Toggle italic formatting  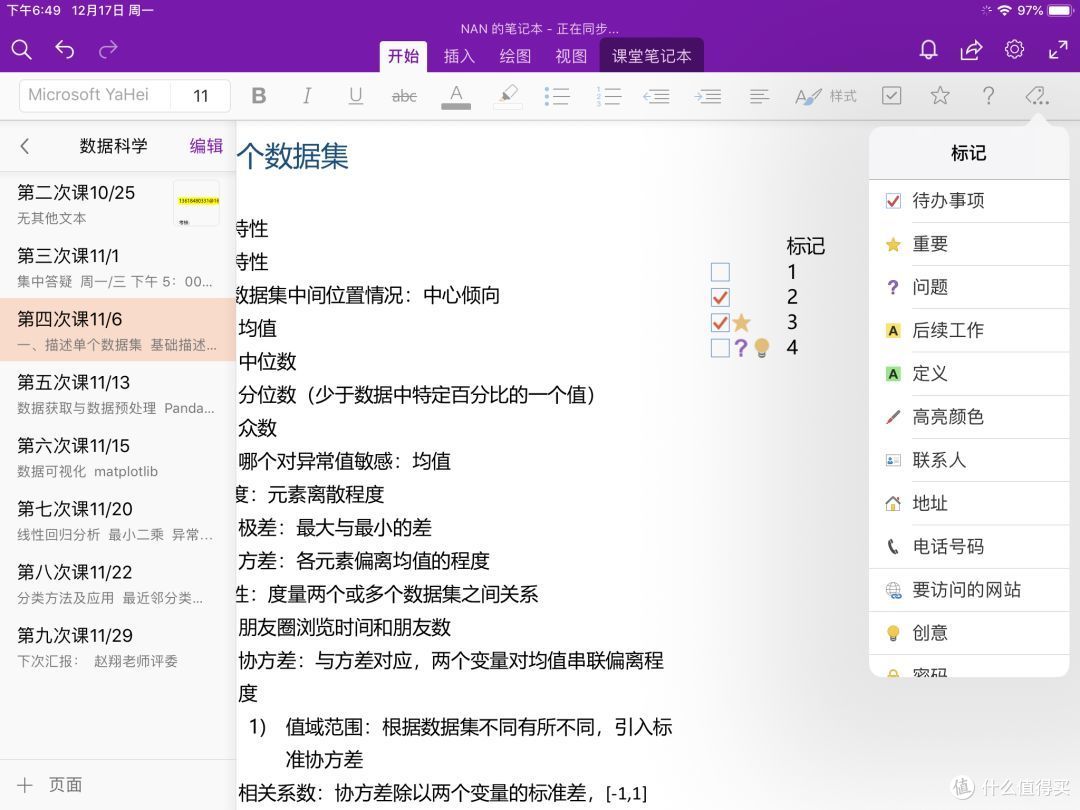click(307, 96)
